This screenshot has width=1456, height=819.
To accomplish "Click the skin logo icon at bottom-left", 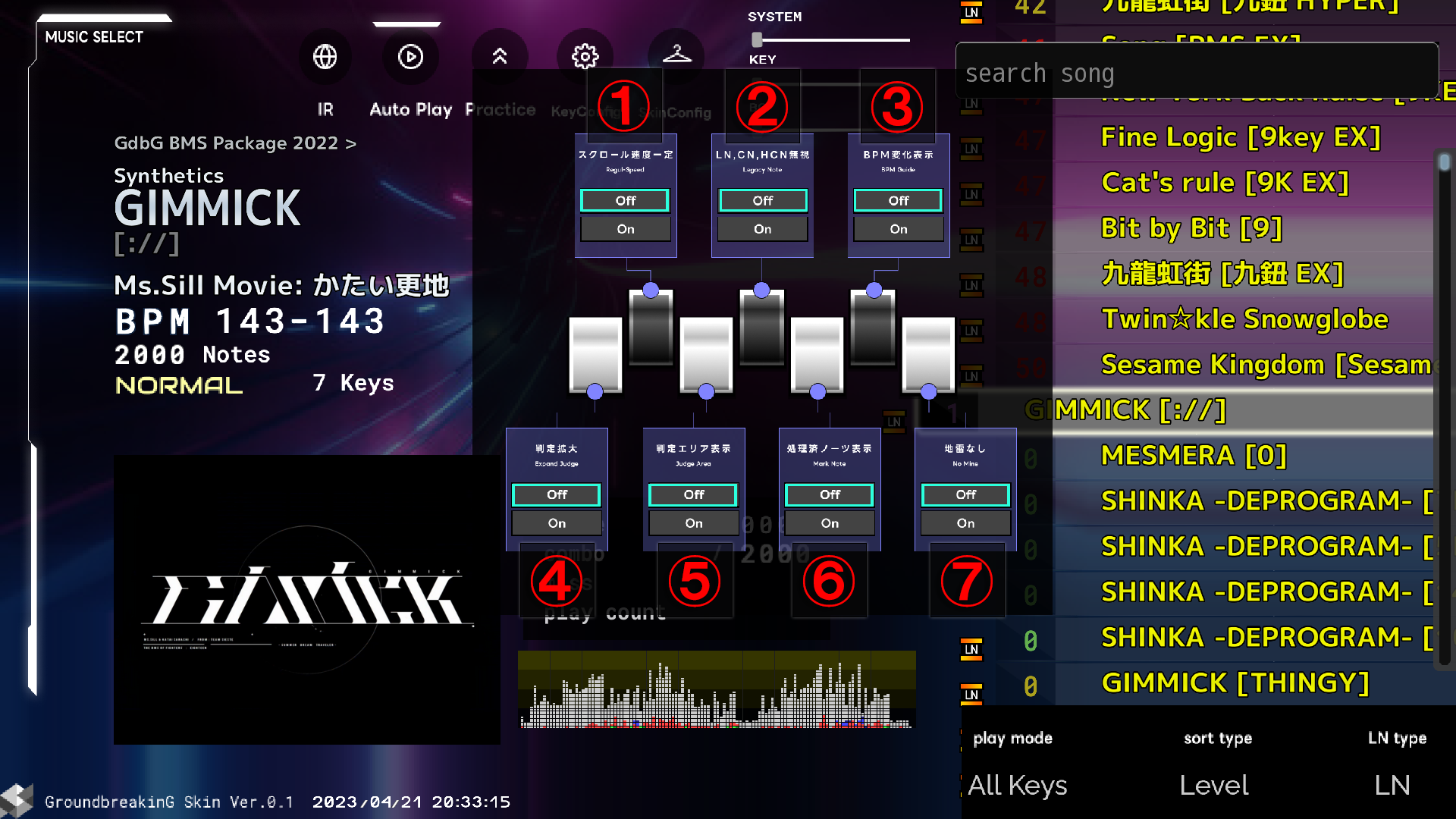I will click(x=17, y=801).
